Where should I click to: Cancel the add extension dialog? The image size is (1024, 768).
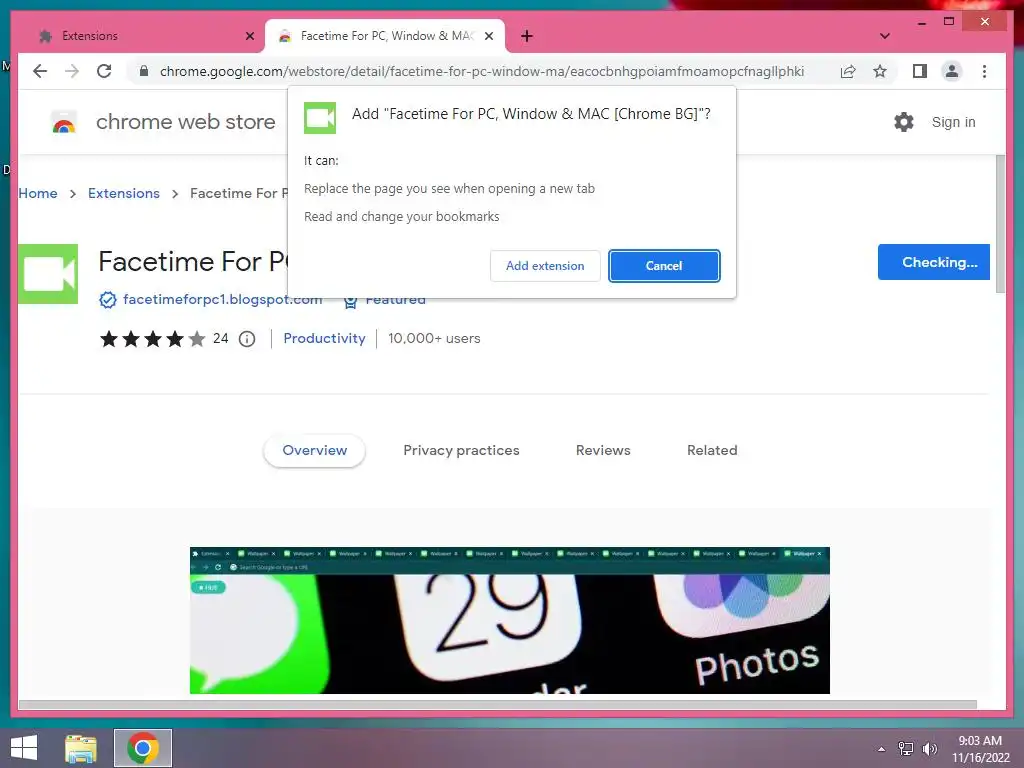[x=664, y=266]
